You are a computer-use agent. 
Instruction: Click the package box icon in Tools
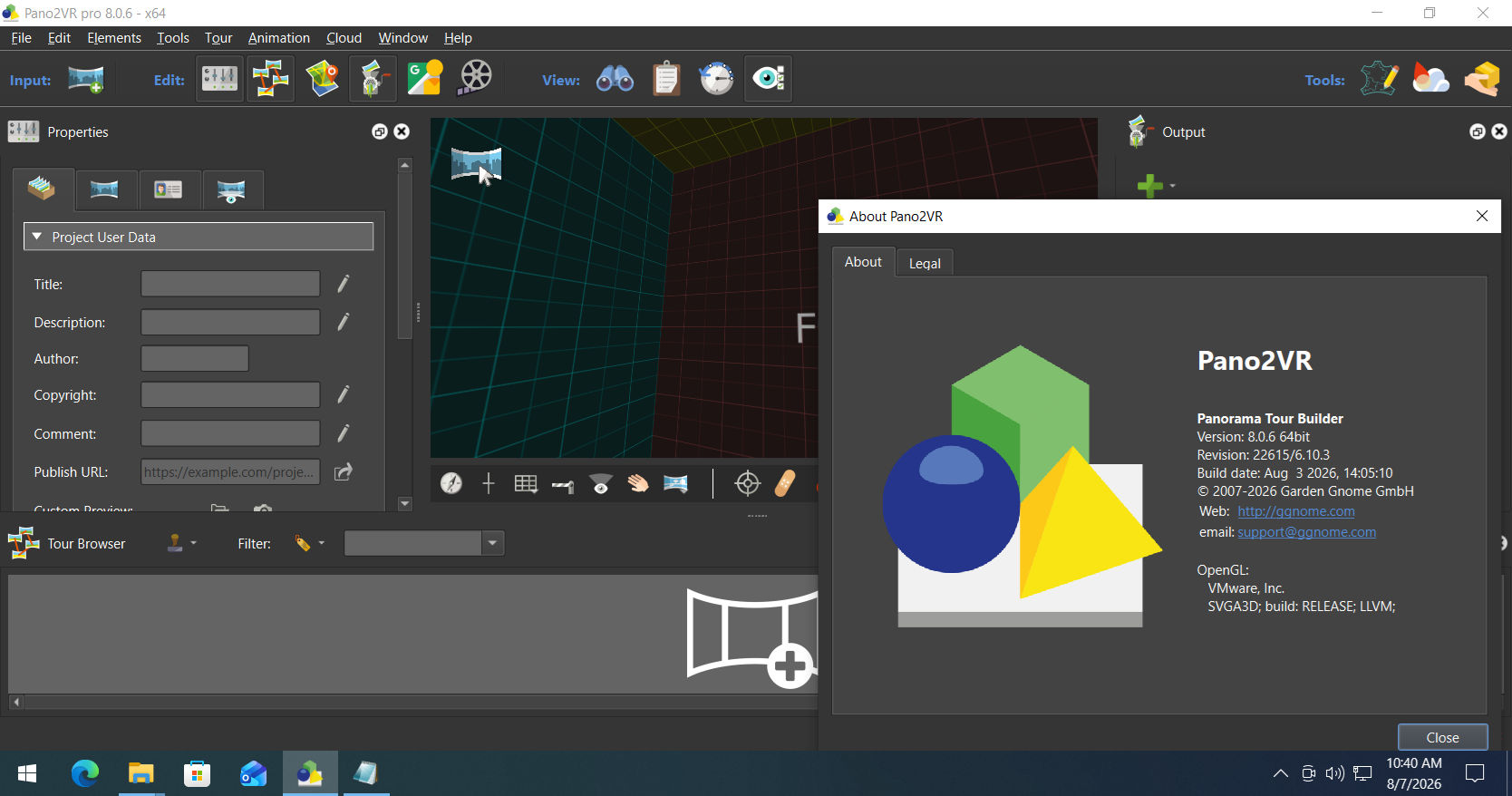pos(1482,79)
